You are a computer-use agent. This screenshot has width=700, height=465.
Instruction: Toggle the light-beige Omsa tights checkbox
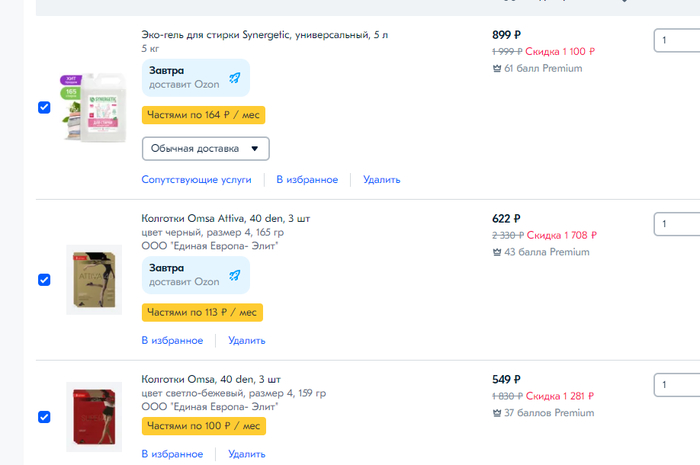pos(44,417)
